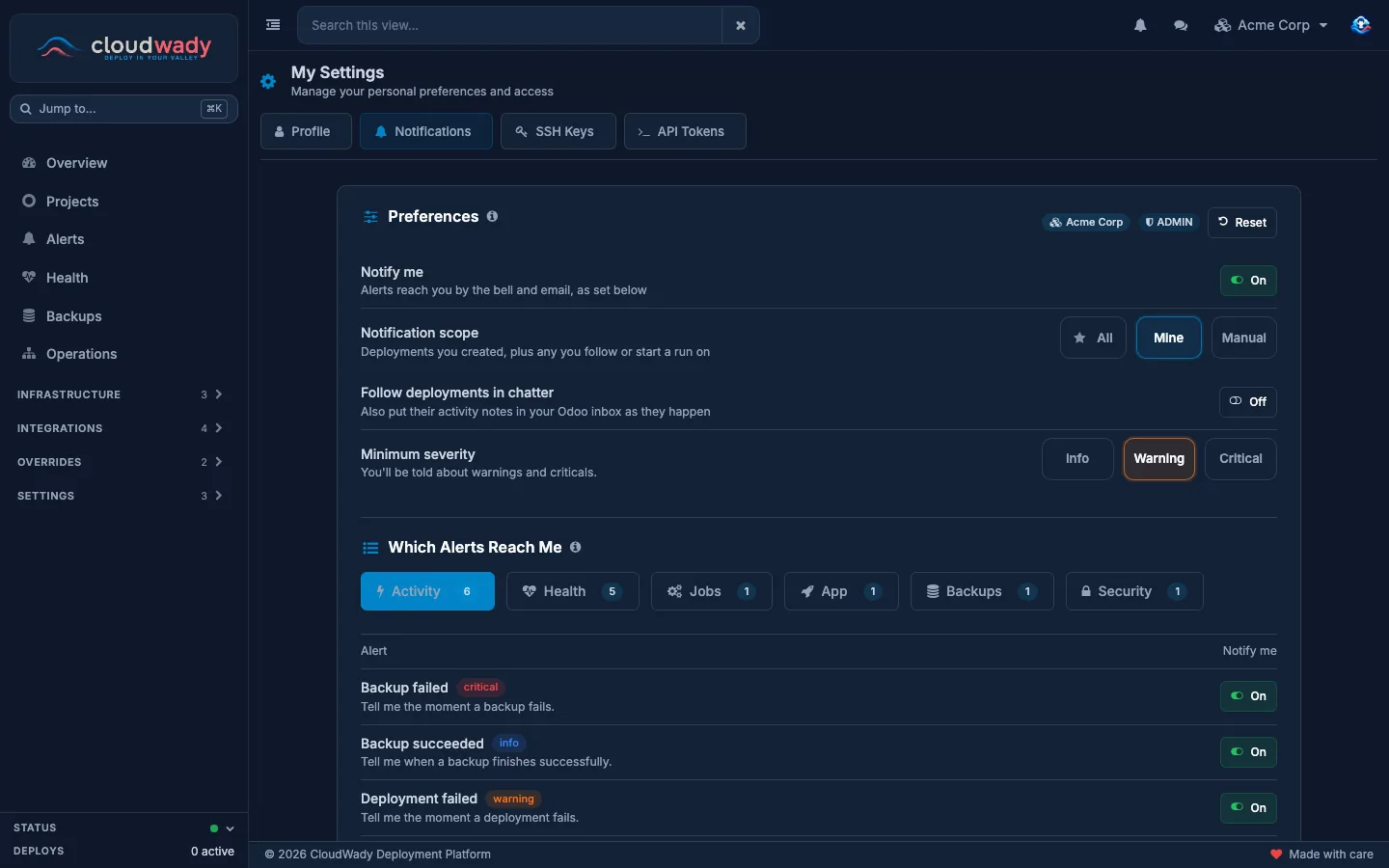Image resolution: width=1389 pixels, height=868 pixels.
Task: Click the CloudWady logo
Action: [123, 47]
